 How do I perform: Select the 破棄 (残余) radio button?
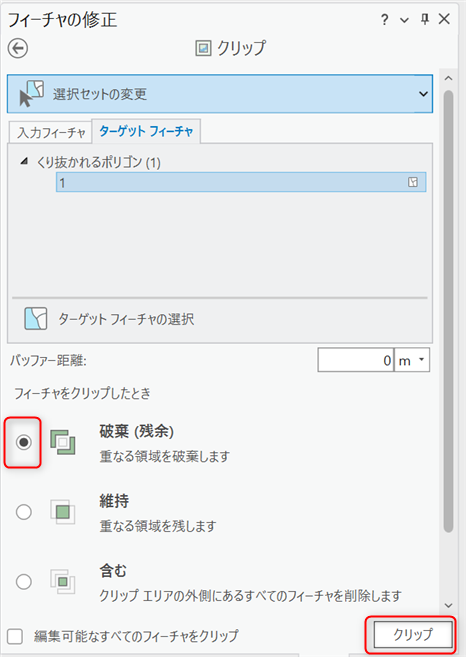coord(23,442)
